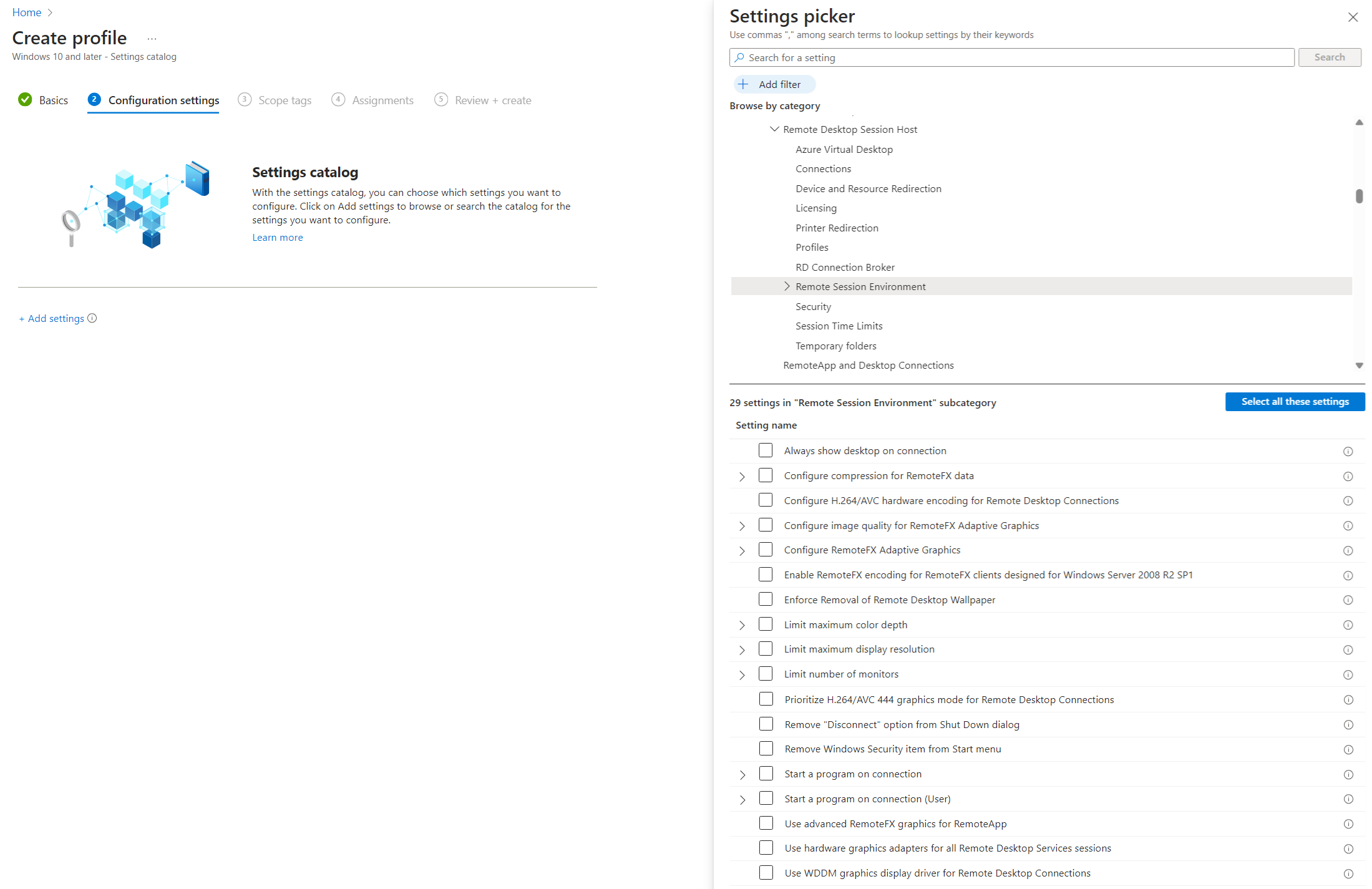Open the Learn more link

[x=278, y=238]
